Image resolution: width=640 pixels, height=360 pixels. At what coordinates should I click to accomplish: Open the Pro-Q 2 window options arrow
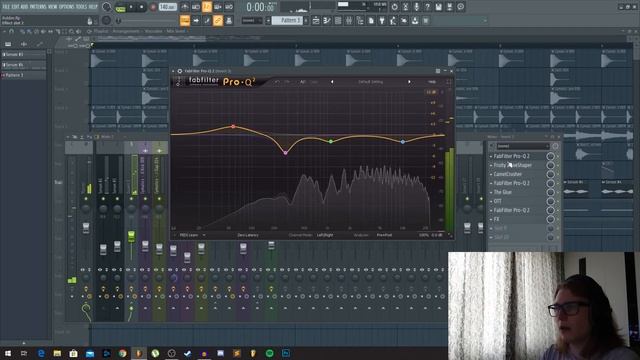[x=173, y=71]
